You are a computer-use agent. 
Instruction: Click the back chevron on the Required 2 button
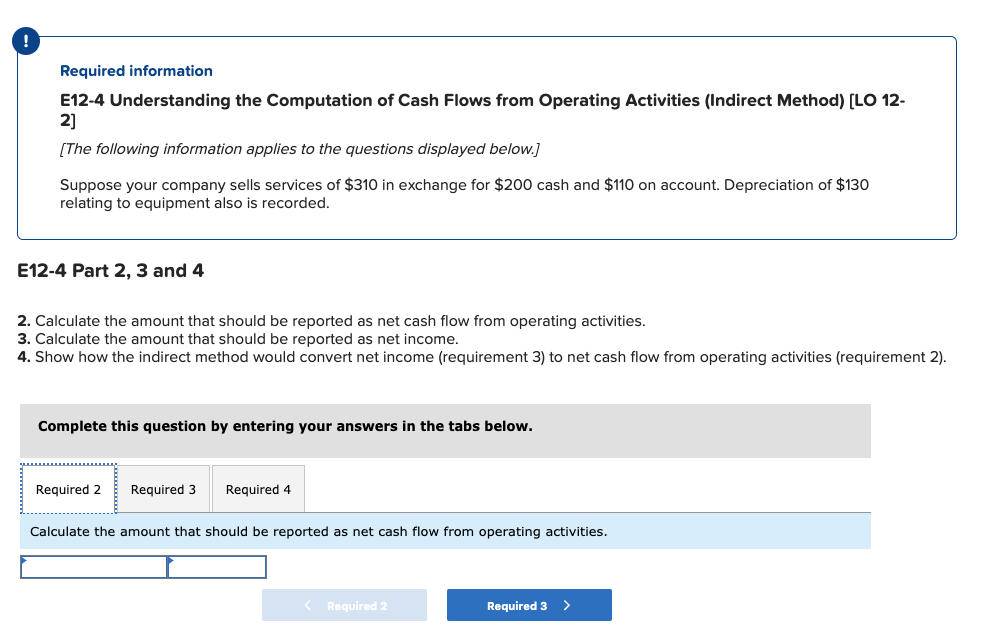tap(305, 605)
